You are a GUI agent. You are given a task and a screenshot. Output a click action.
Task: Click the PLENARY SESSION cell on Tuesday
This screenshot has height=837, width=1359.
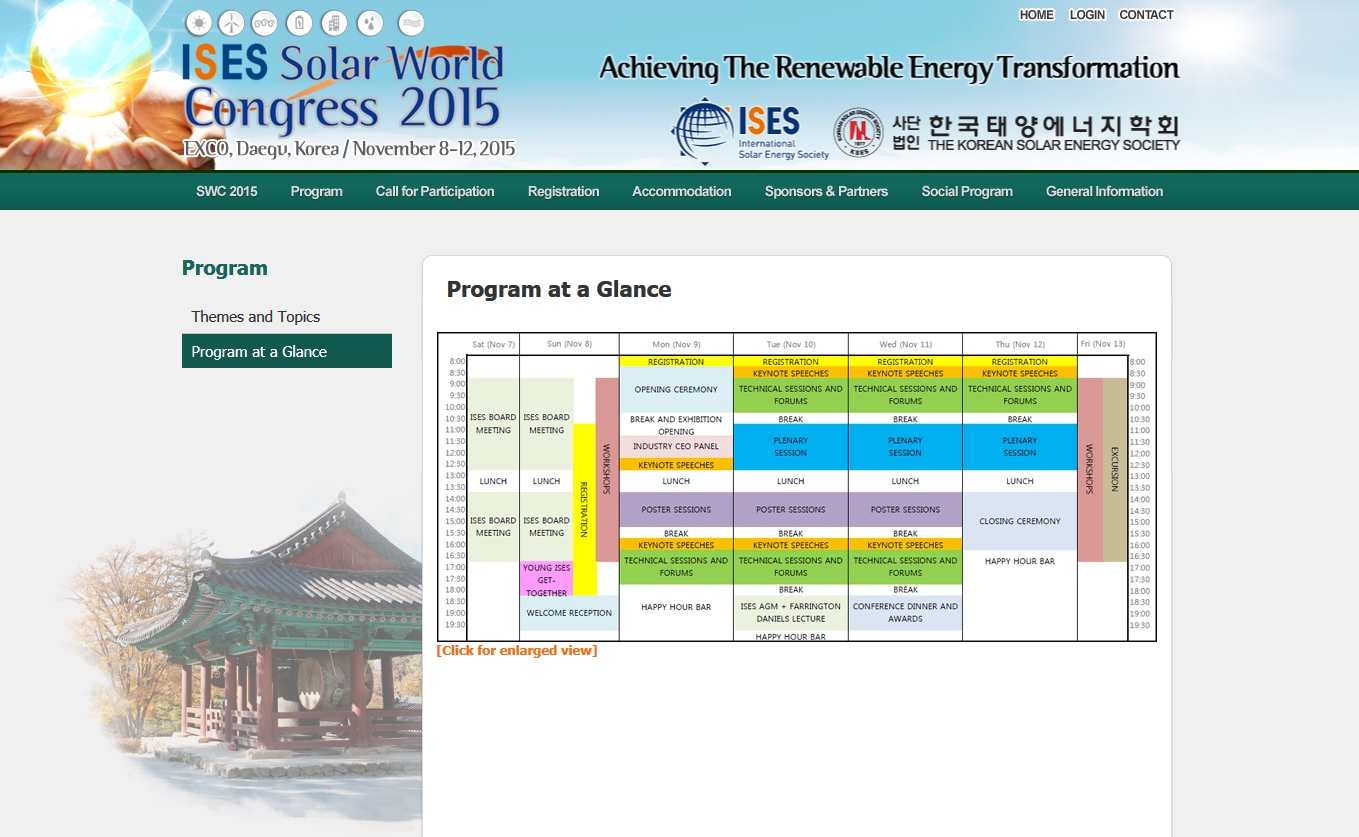click(791, 447)
